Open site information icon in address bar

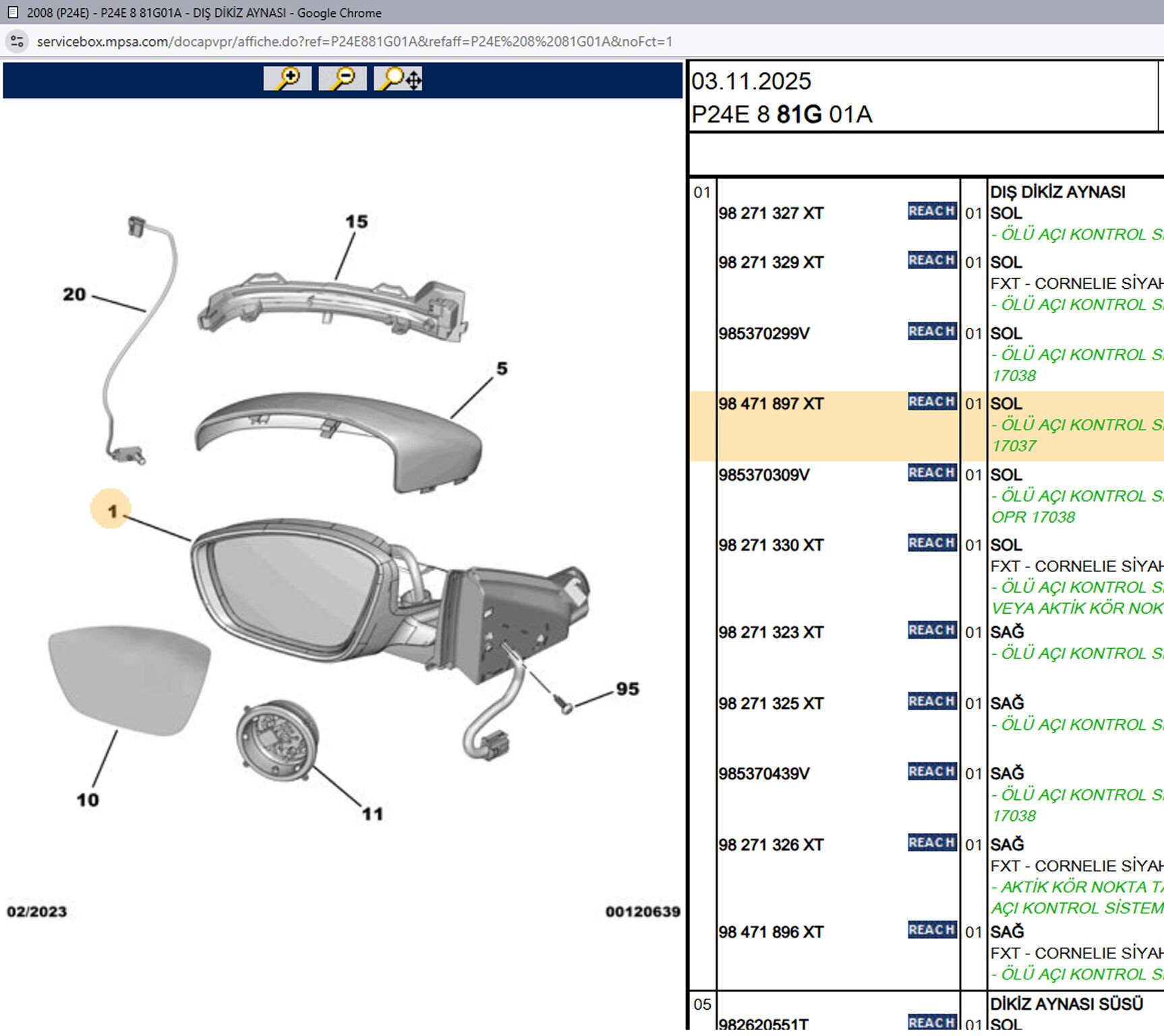[17, 42]
